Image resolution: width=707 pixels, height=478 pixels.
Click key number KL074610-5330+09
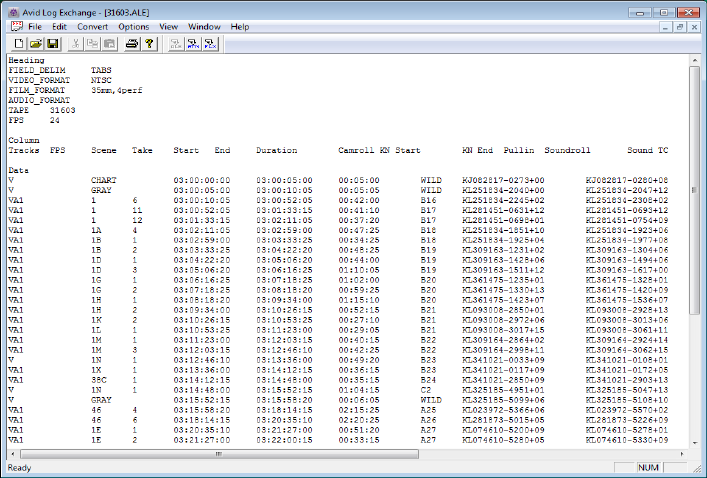click(x=627, y=440)
